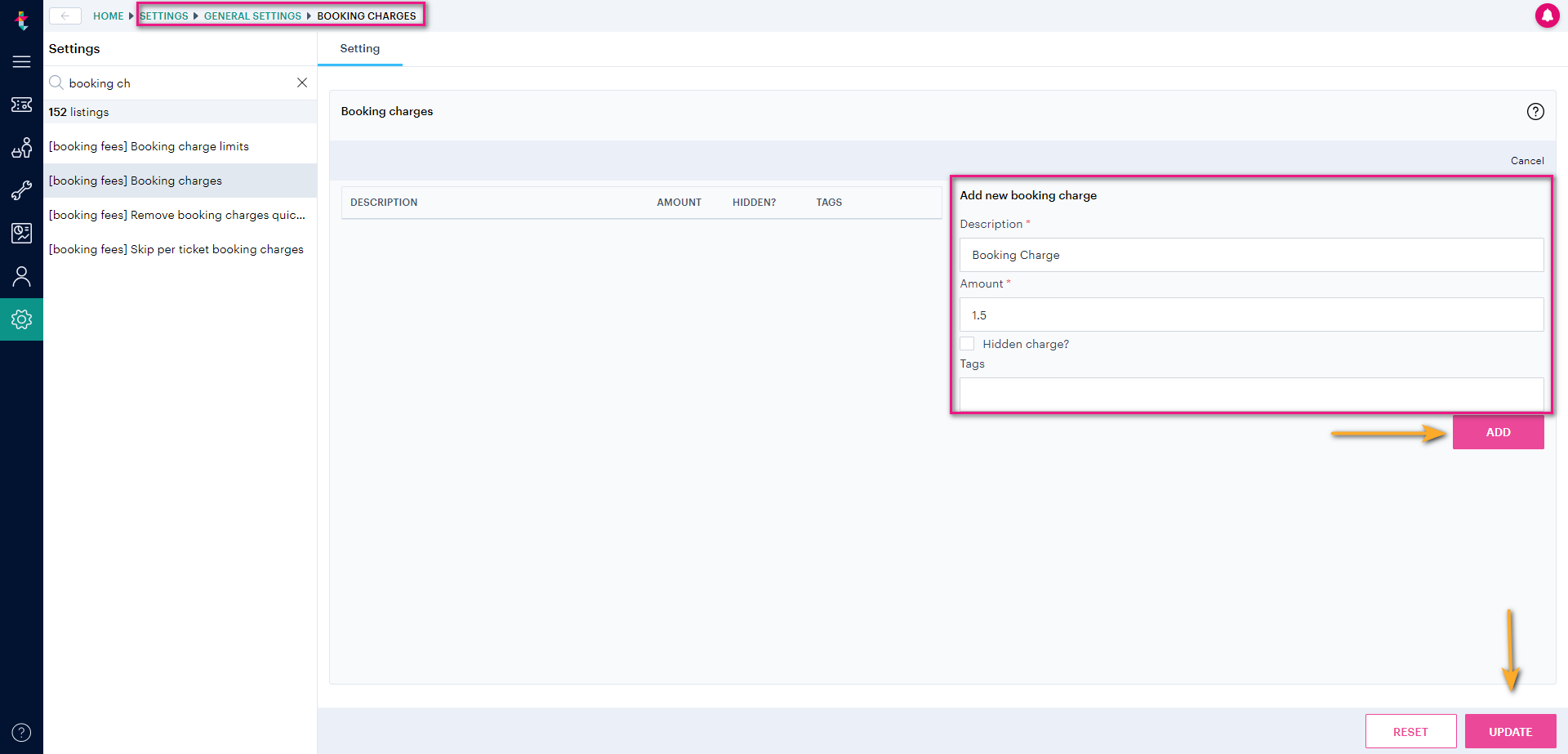The image size is (1568, 754).
Task: Clear the settings search field via the X
Action: click(302, 83)
